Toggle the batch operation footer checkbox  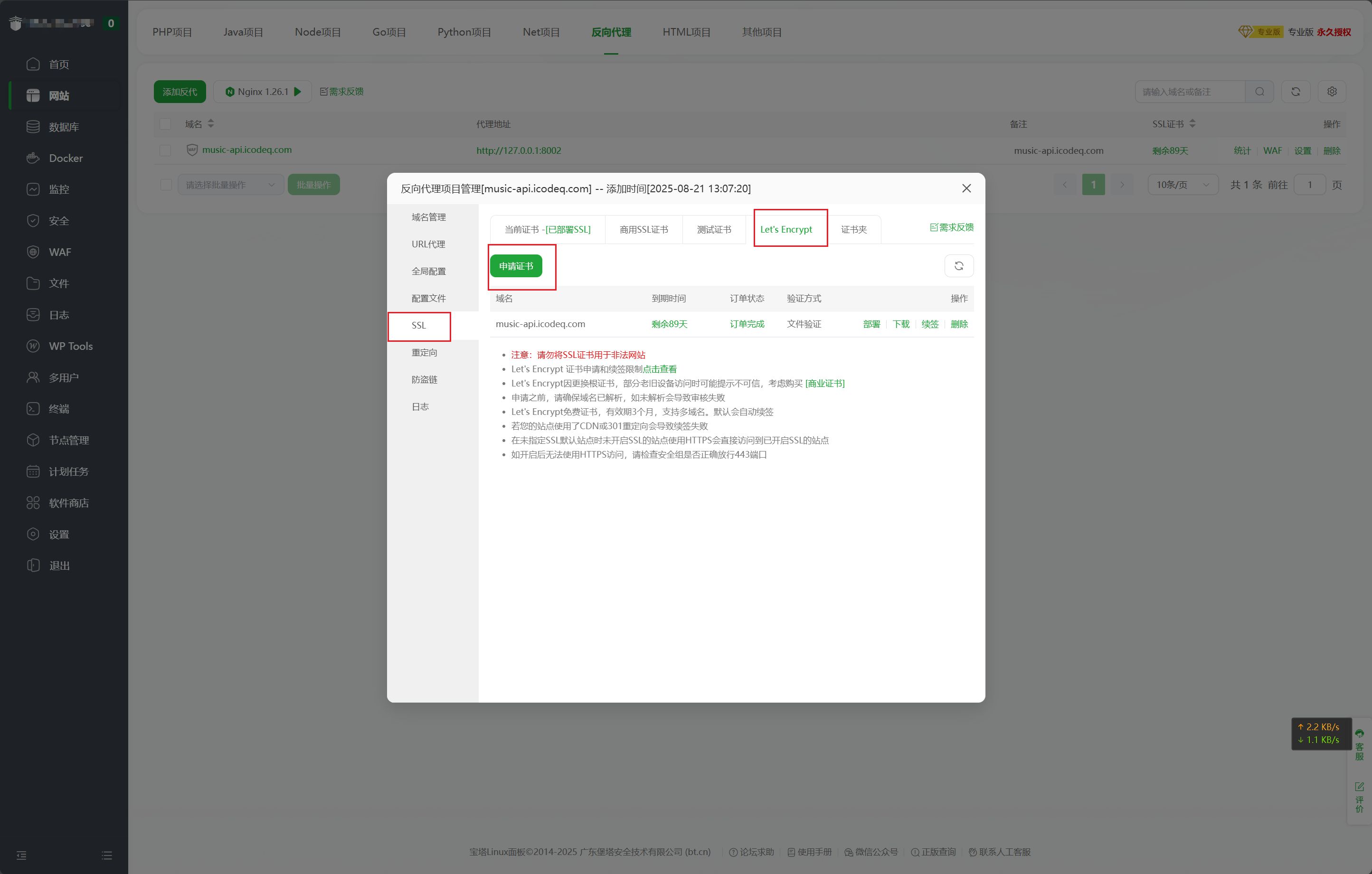point(166,185)
